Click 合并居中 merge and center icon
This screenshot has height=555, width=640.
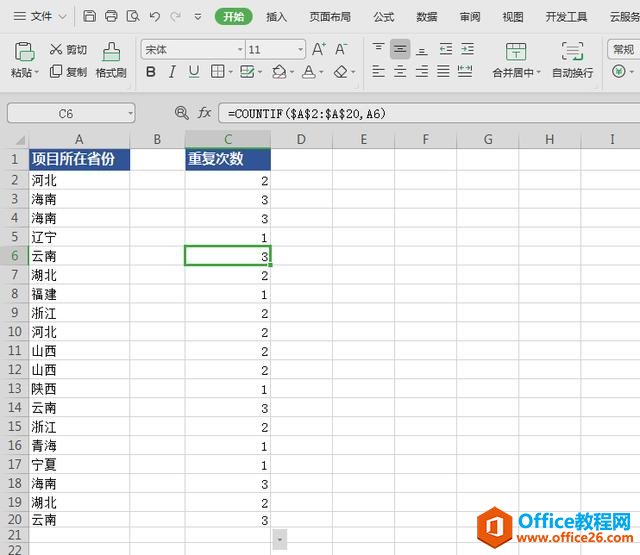(x=516, y=51)
